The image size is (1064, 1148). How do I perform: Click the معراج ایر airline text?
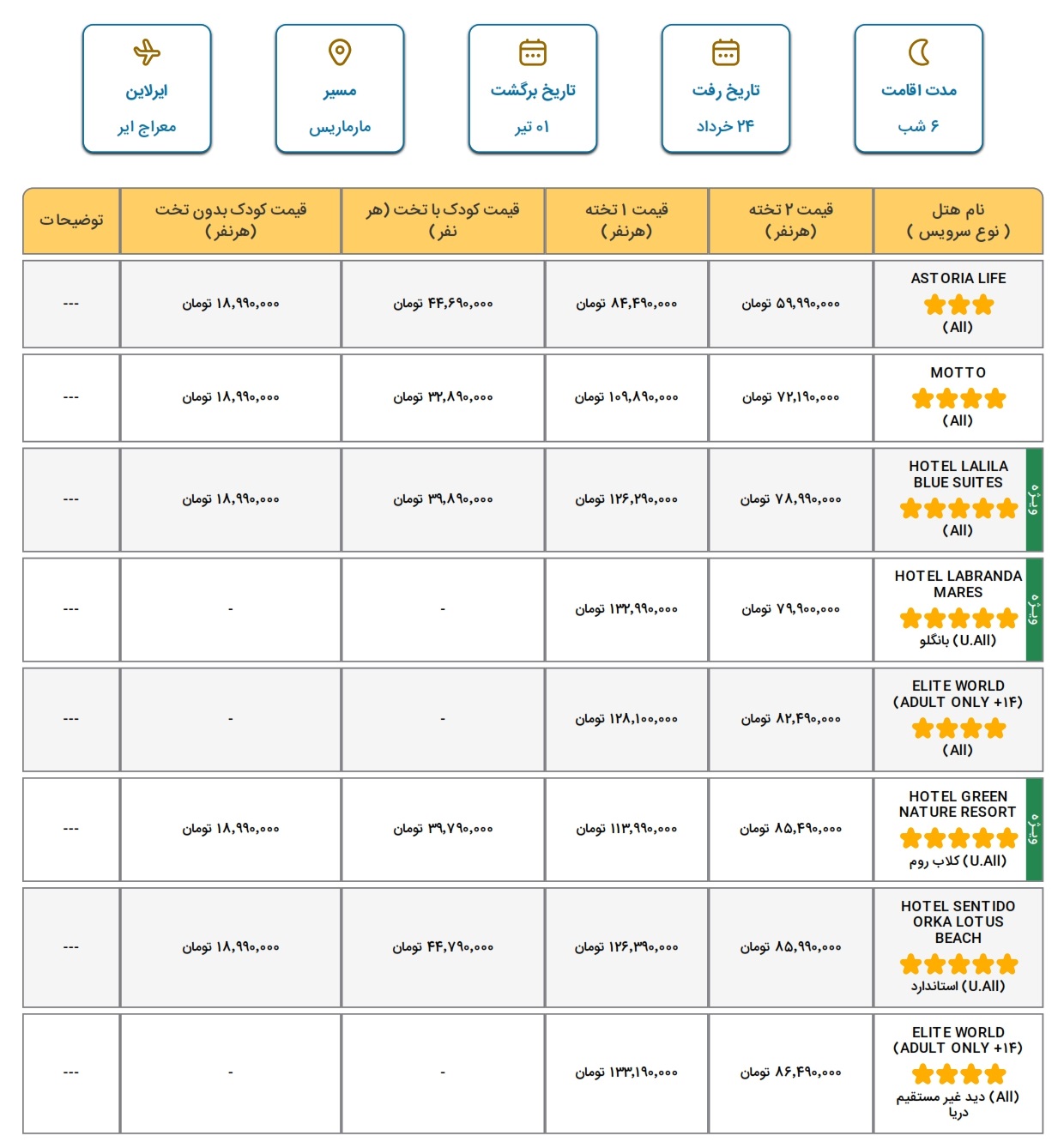point(147,127)
